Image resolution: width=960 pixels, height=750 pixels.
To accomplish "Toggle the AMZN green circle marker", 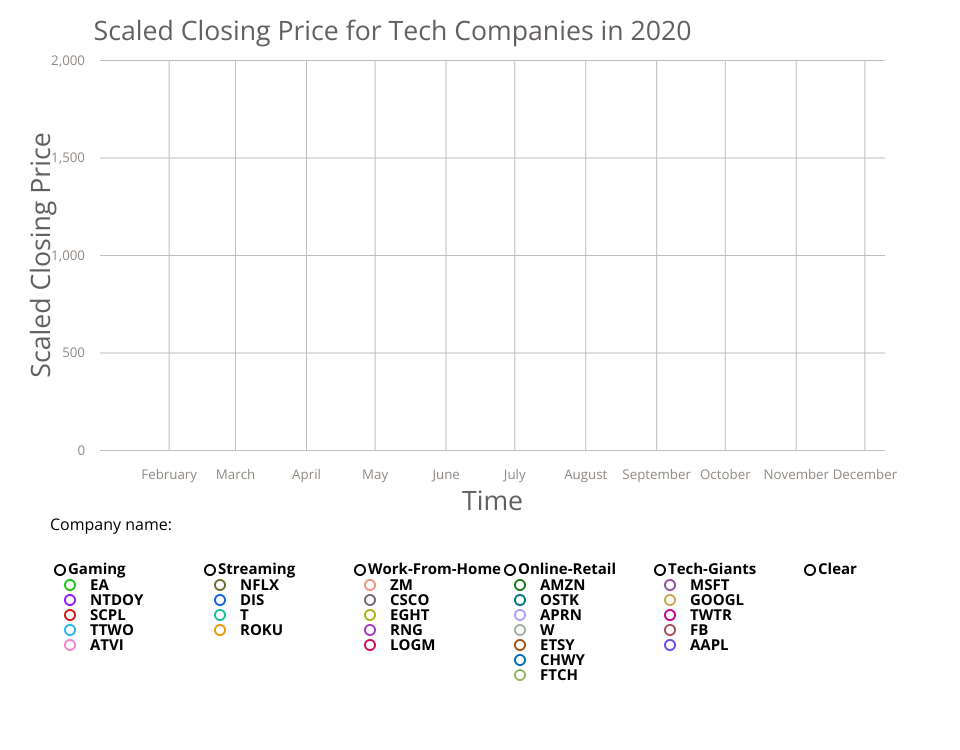I will pos(520,585).
